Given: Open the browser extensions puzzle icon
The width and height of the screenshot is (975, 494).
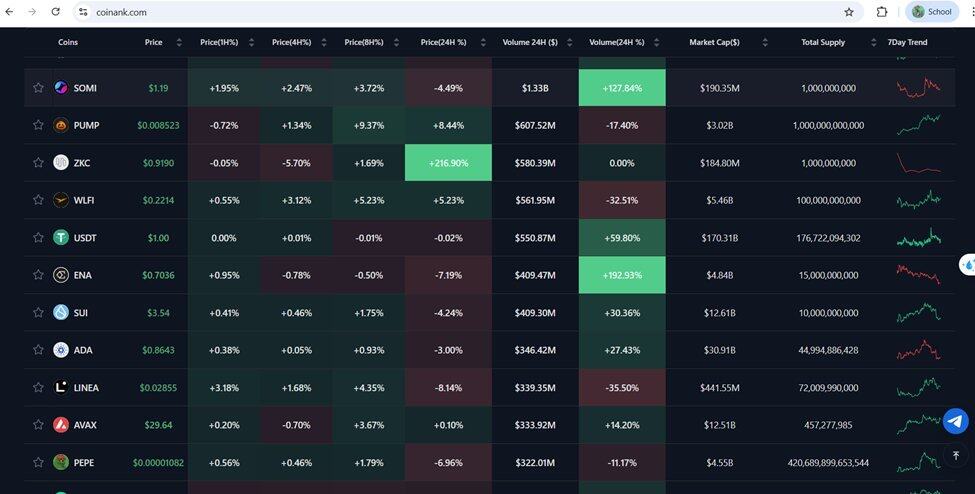Looking at the screenshot, I should pos(882,12).
